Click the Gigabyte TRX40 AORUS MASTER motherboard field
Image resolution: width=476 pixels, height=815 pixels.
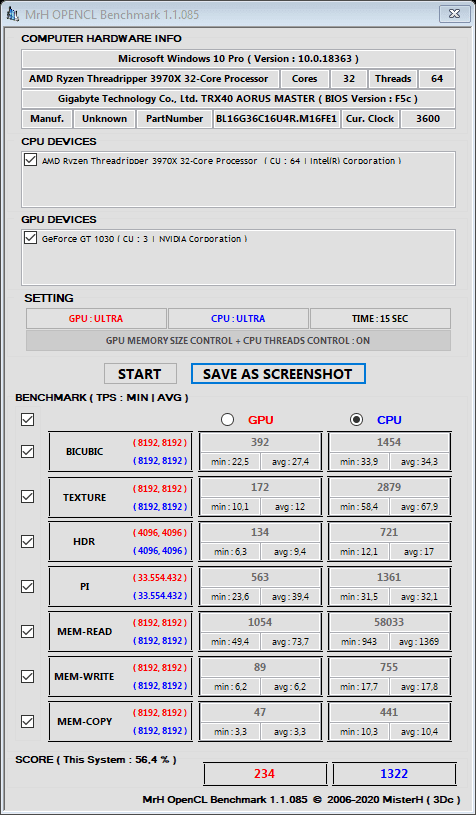coord(238,99)
